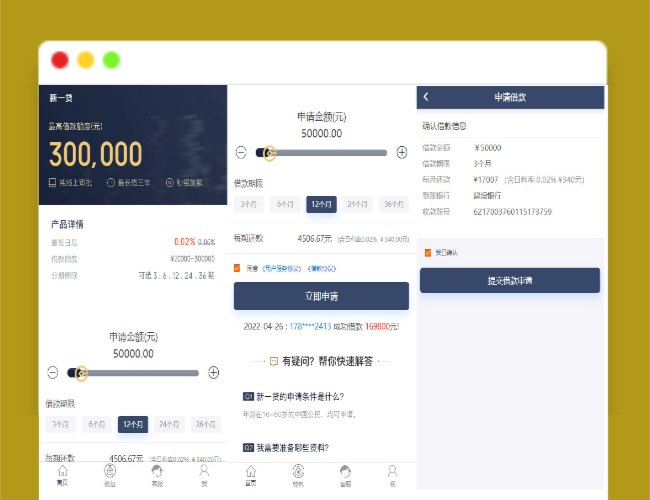Click plus icon on left screen amount slider

(213, 372)
